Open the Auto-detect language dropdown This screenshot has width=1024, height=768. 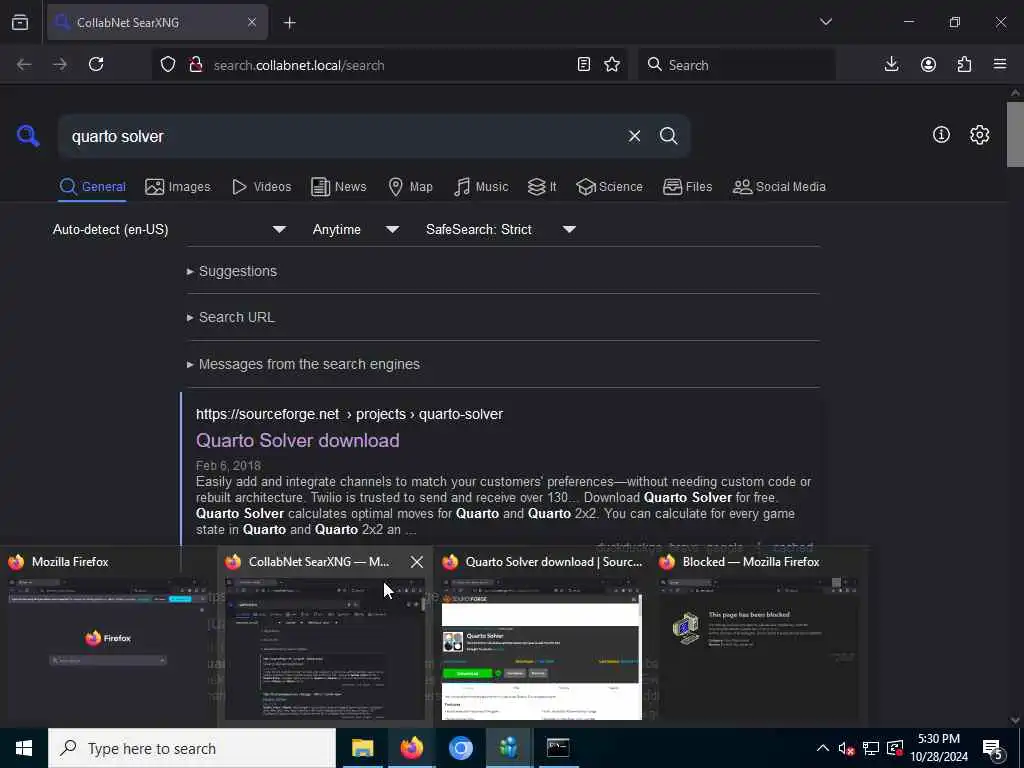point(169,229)
